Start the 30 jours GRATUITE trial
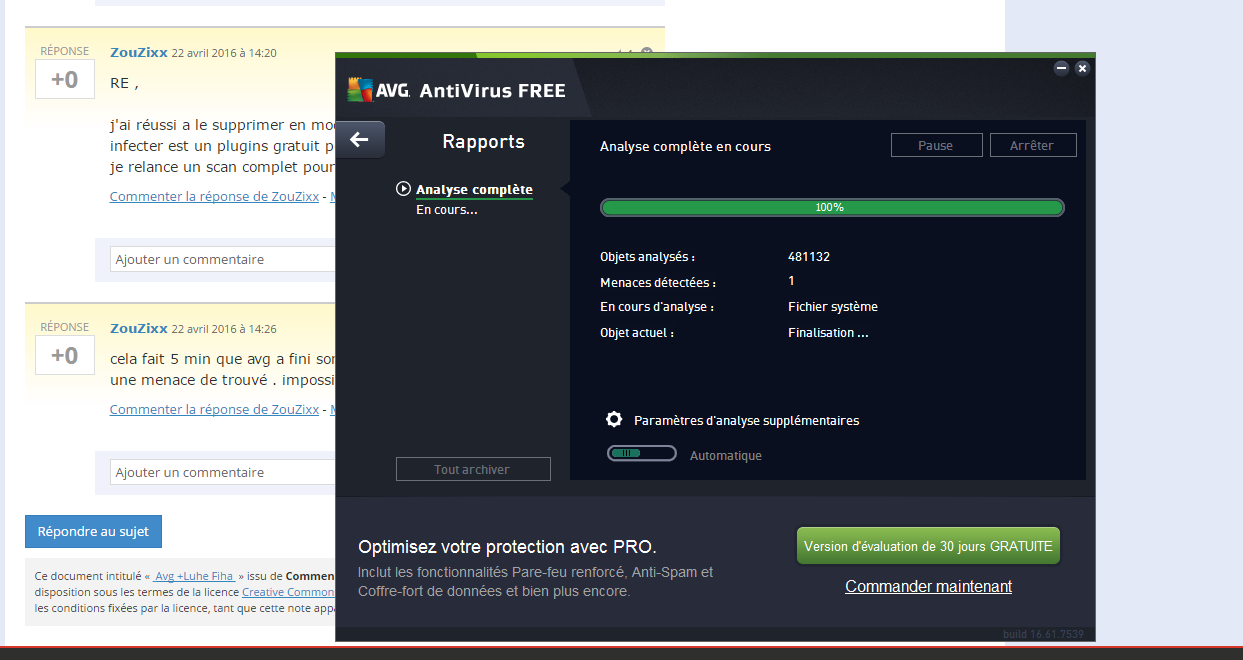The width and height of the screenshot is (1243, 660). pyautogui.click(x=928, y=546)
